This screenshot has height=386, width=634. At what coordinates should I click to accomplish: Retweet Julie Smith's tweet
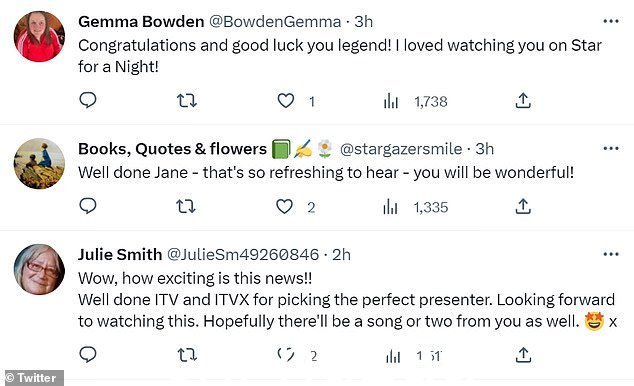click(187, 355)
